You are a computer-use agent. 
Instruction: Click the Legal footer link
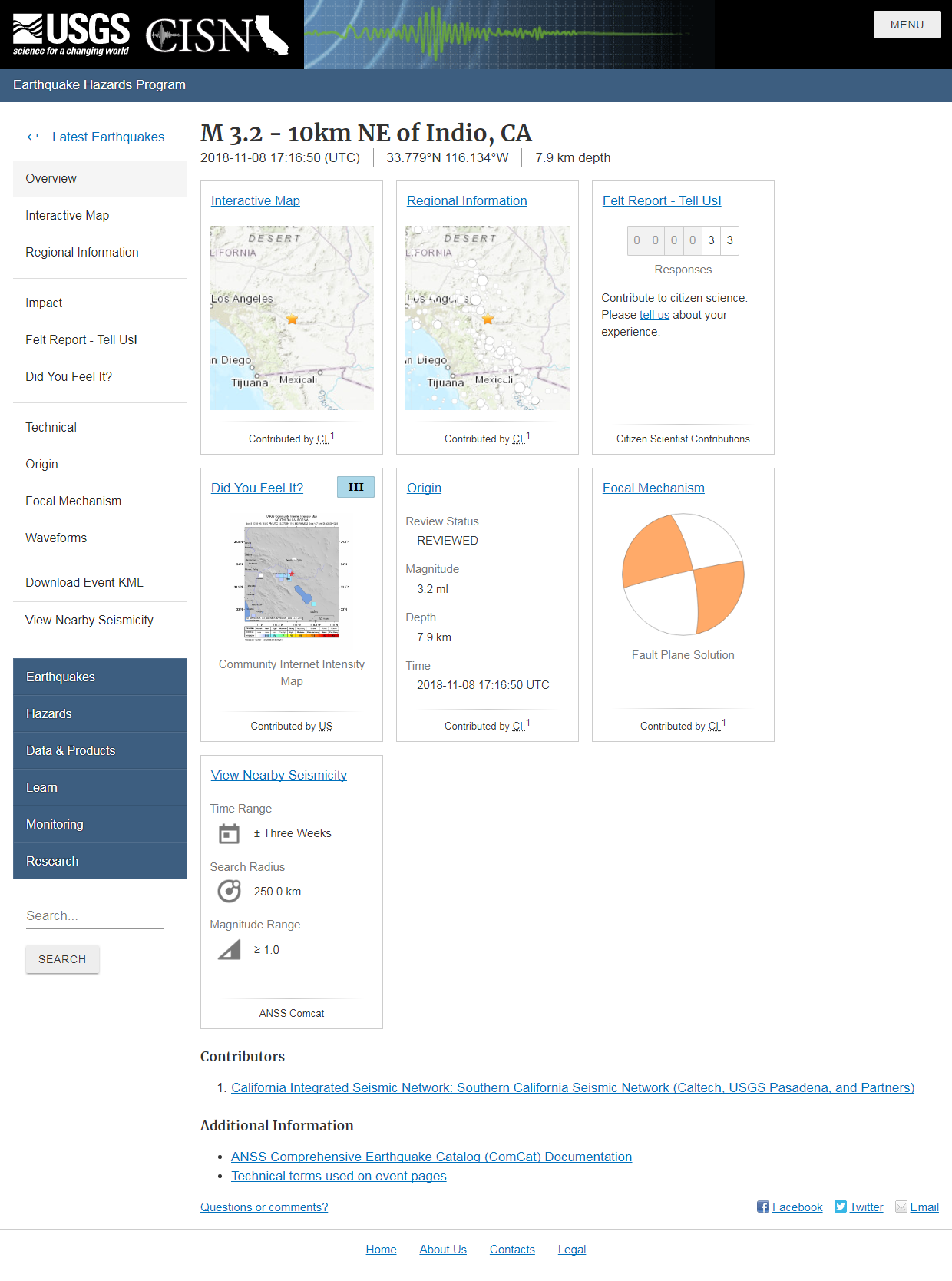pyautogui.click(x=572, y=1250)
